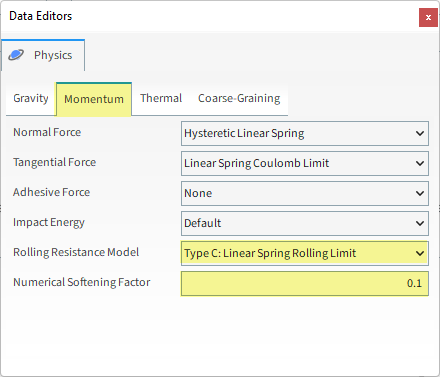This screenshot has height=377, width=440.
Task: Switch to the Thermal tab
Action: (x=161, y=98)
